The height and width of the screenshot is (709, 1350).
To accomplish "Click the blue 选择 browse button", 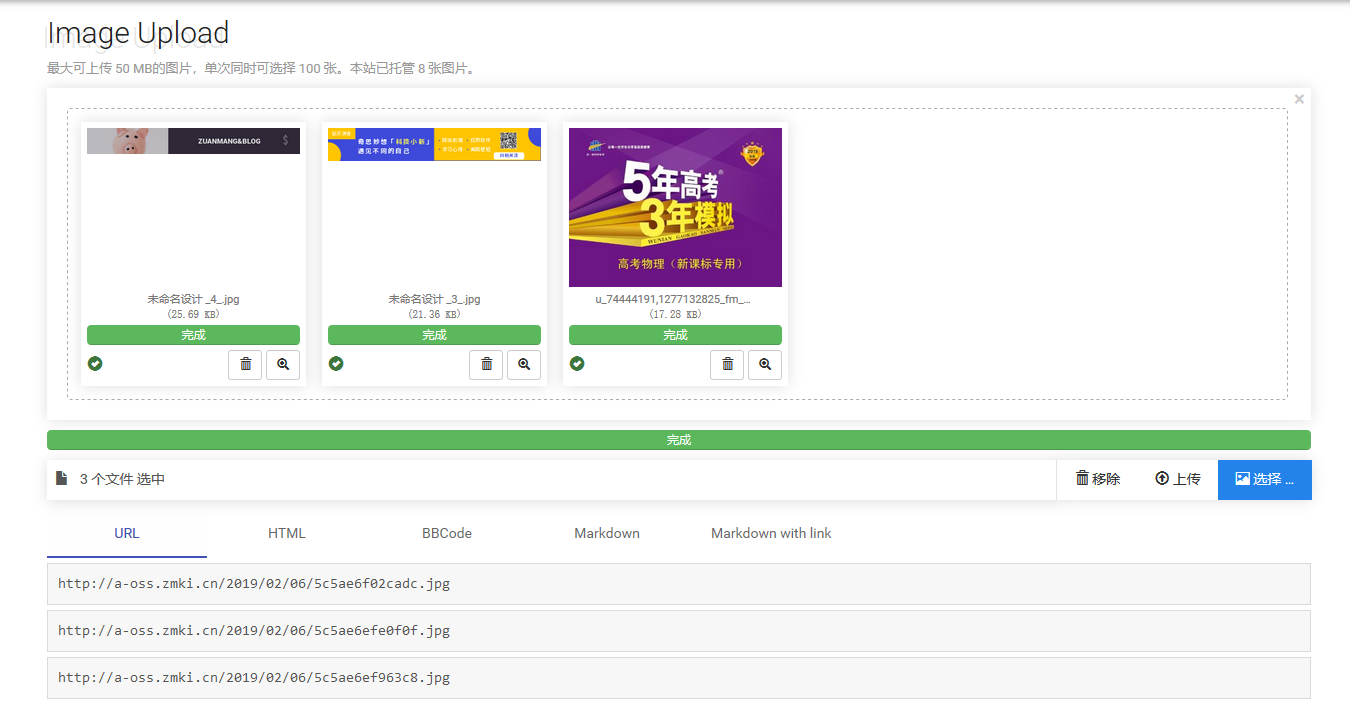I will tap(1265, 479).
